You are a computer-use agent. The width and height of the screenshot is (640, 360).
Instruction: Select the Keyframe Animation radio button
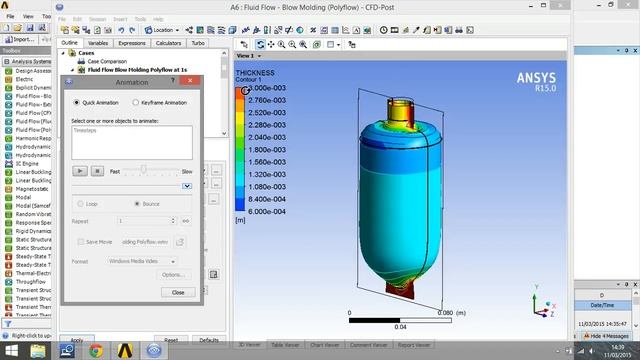click(136, 102)
